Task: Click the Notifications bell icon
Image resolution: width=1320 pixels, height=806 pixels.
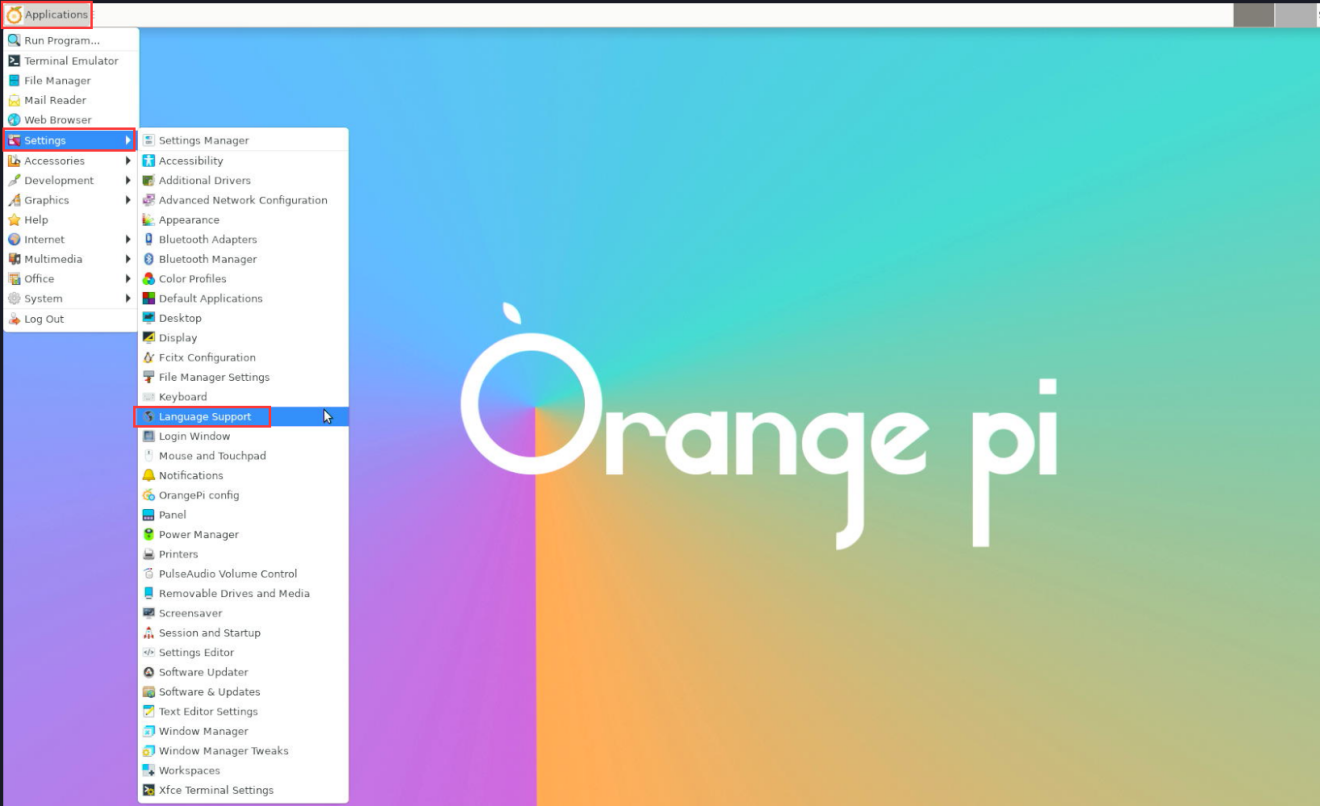Action: 149,476
